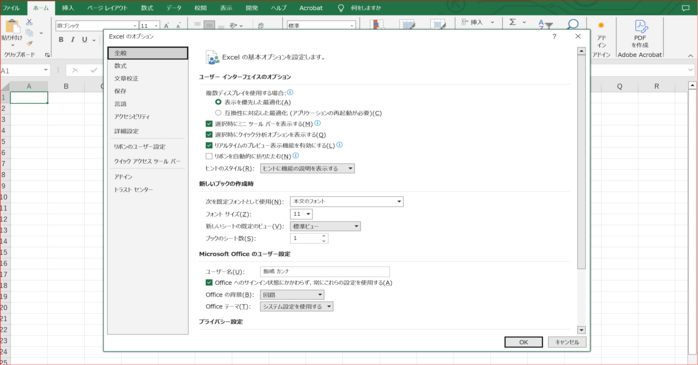Click the Orientation text angle icon
Viewport: 698px width, 365px height.
click(233, 26)
